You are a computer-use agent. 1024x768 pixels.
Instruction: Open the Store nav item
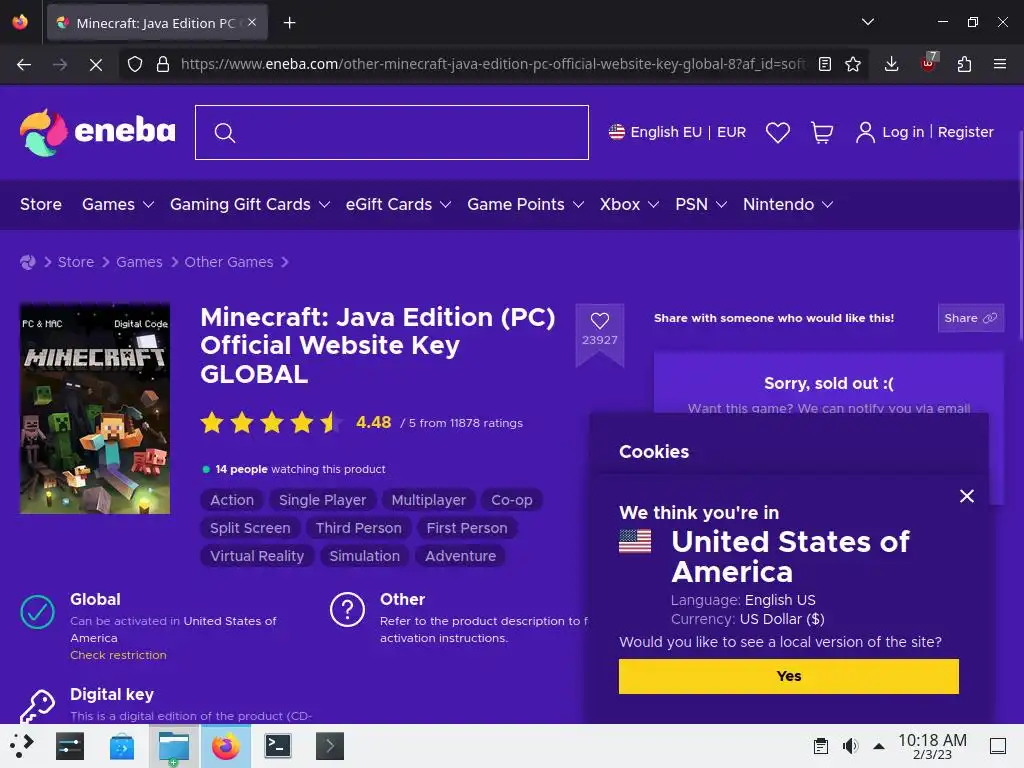click(x=40, y=204)
